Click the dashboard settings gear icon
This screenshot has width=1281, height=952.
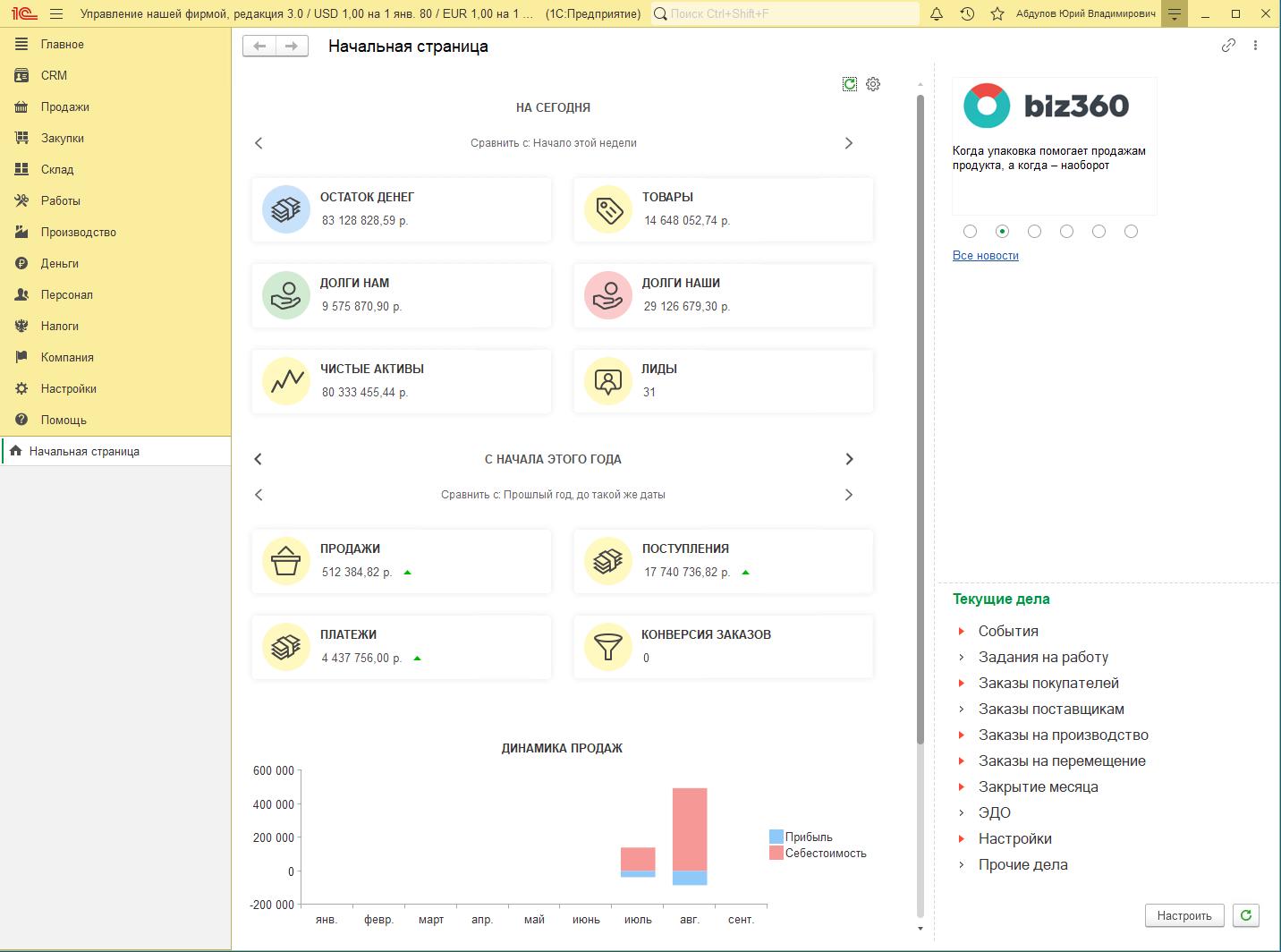(873, 84)
